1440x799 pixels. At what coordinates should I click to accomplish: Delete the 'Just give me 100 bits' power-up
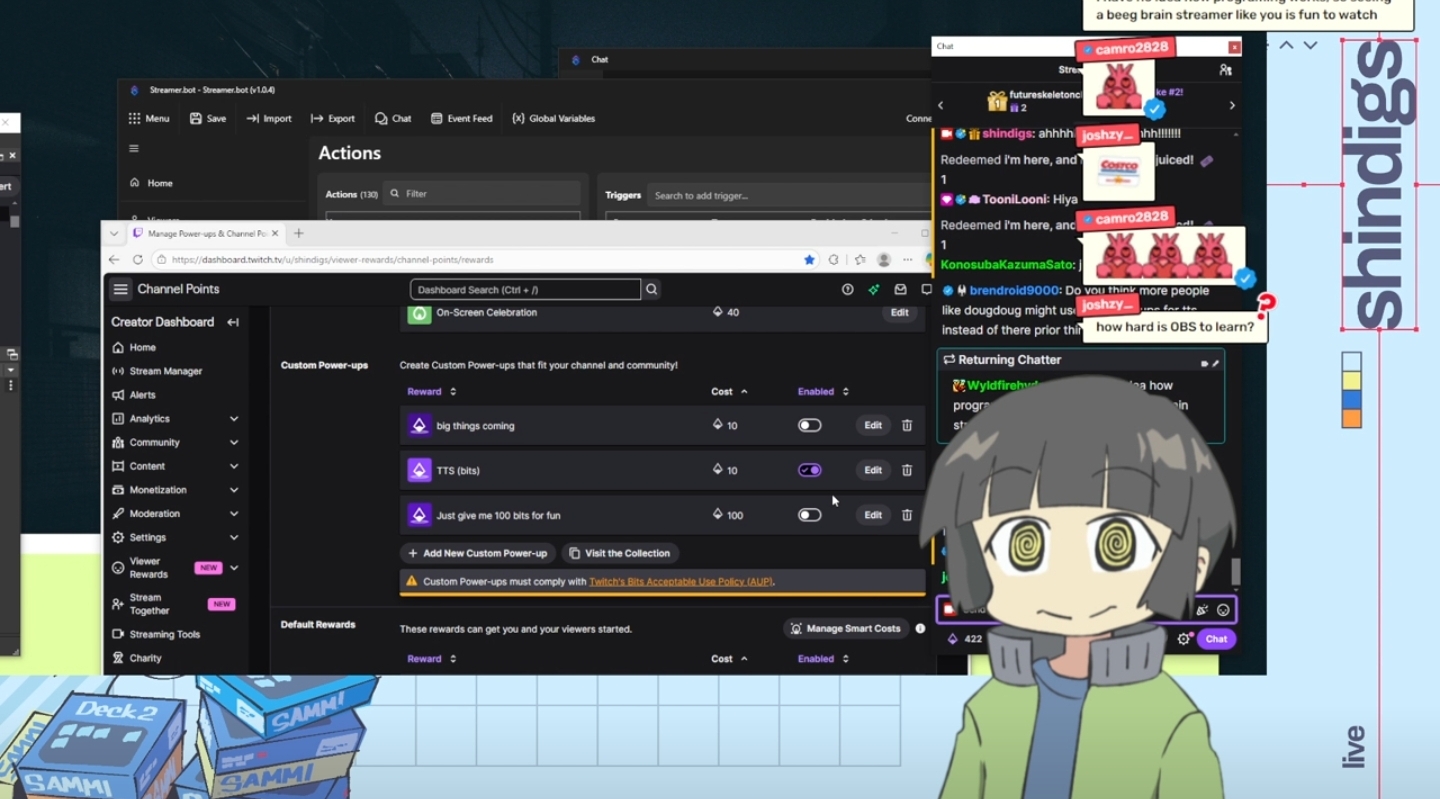click(907, 515)
